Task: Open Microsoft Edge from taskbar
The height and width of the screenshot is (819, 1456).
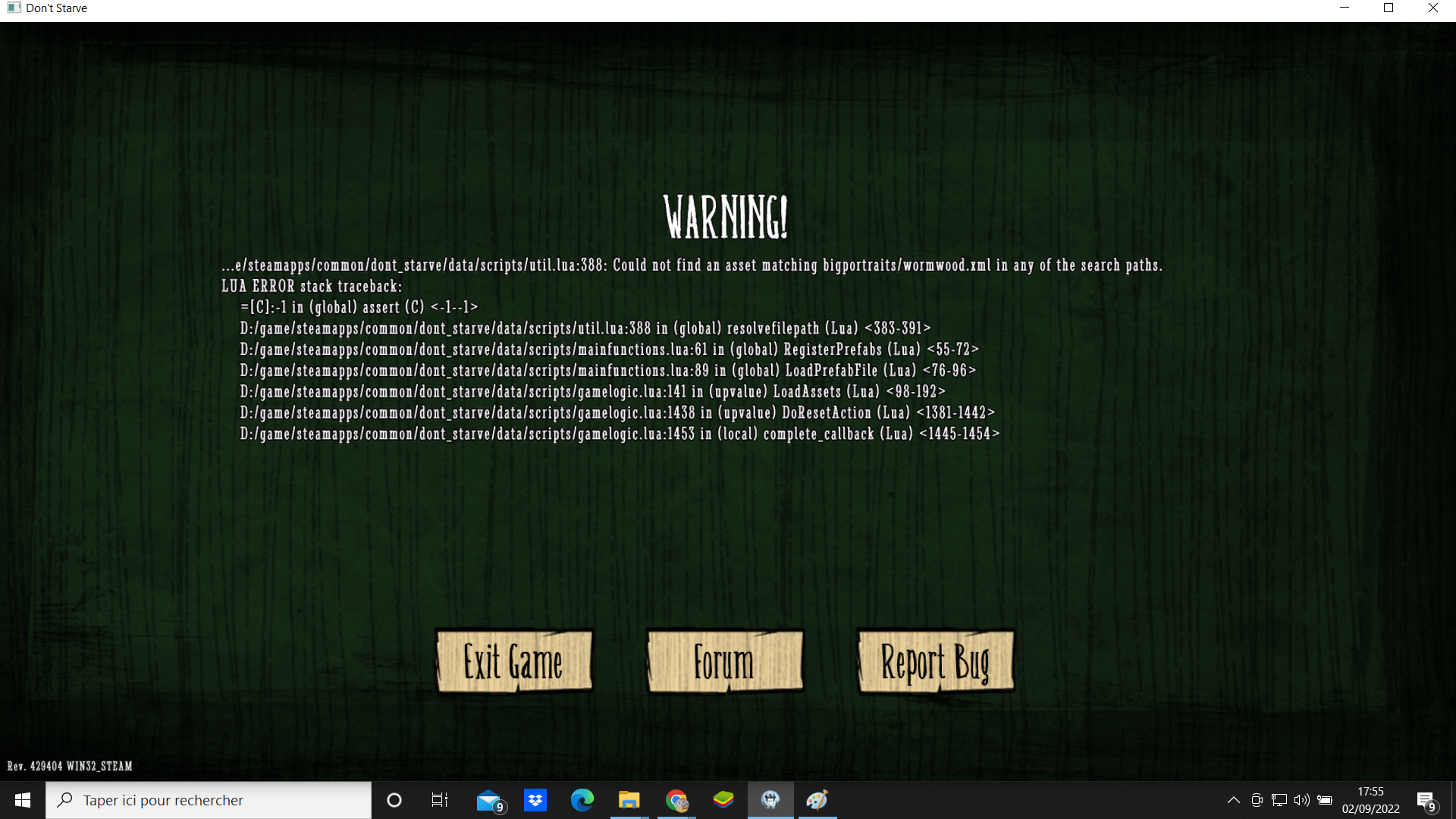Action: [x=582, y=800]
